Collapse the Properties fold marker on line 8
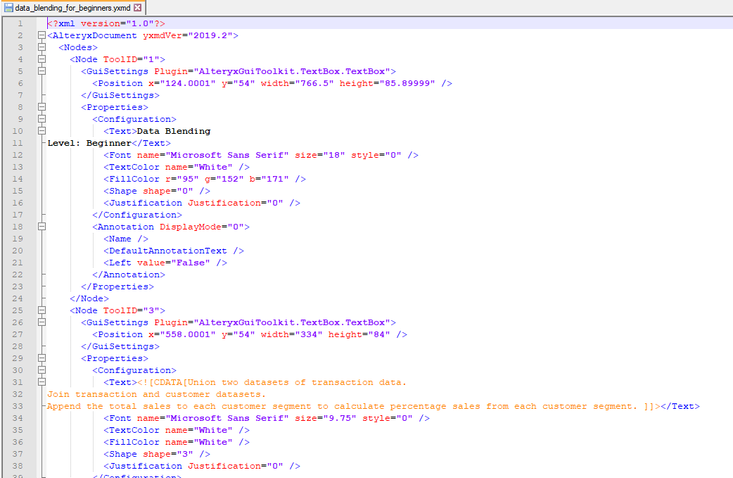This screenshot has height=478, width=733. coord(42,107)
